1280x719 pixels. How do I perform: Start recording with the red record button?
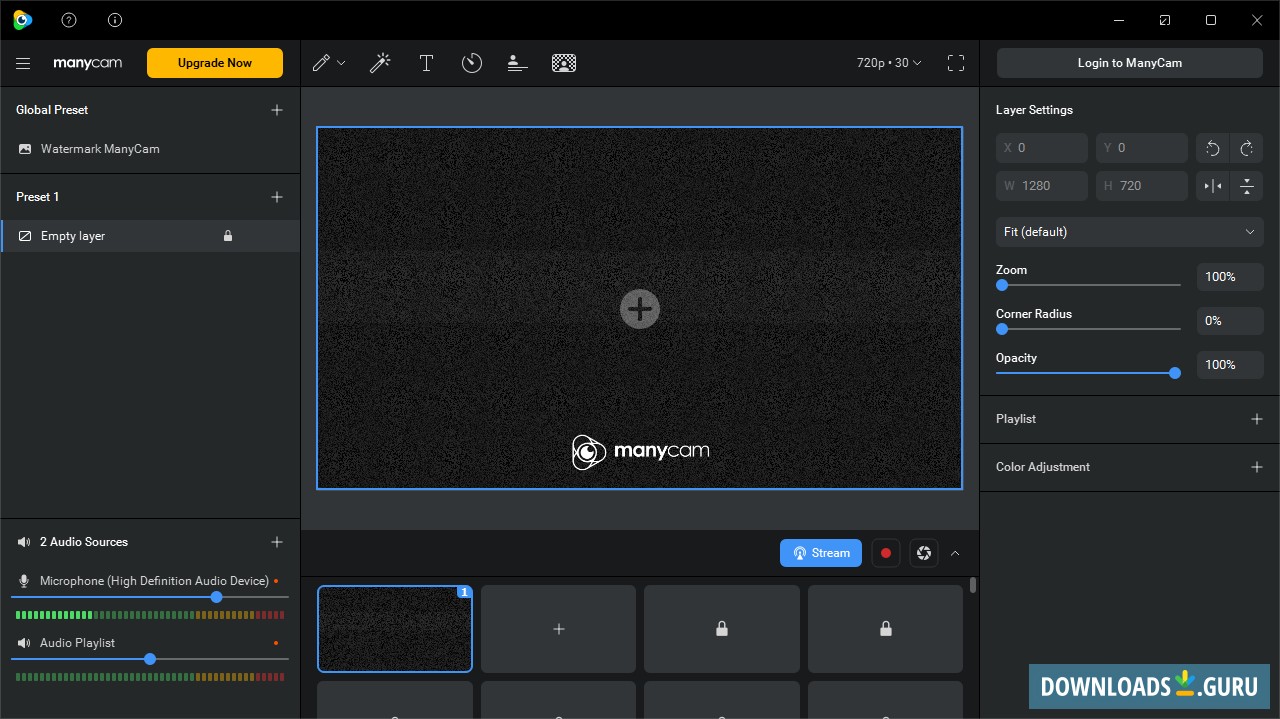coord(886,553)
